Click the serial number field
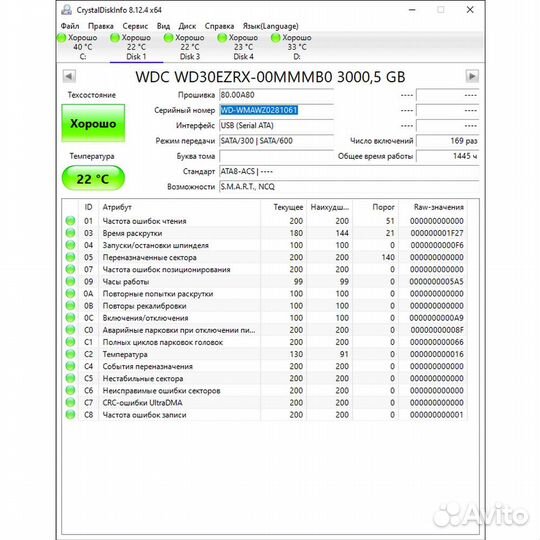This screenshot has height=540, width=540. [x=277, y=110]
